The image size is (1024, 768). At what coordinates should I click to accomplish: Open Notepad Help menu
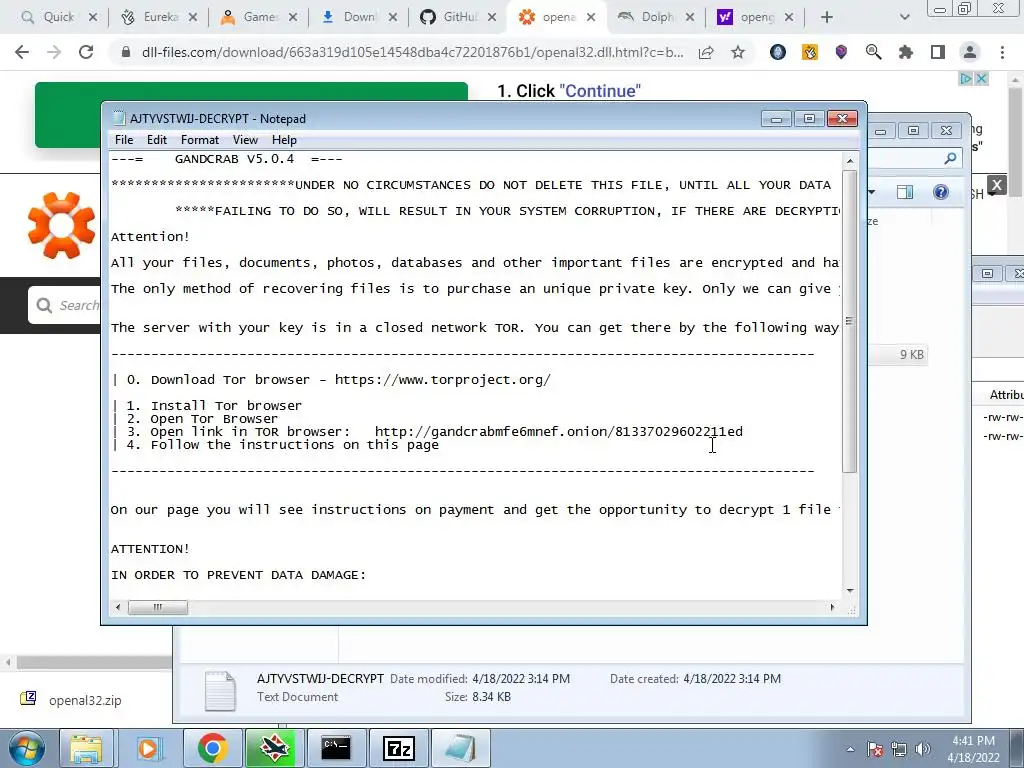pos(284,140)
